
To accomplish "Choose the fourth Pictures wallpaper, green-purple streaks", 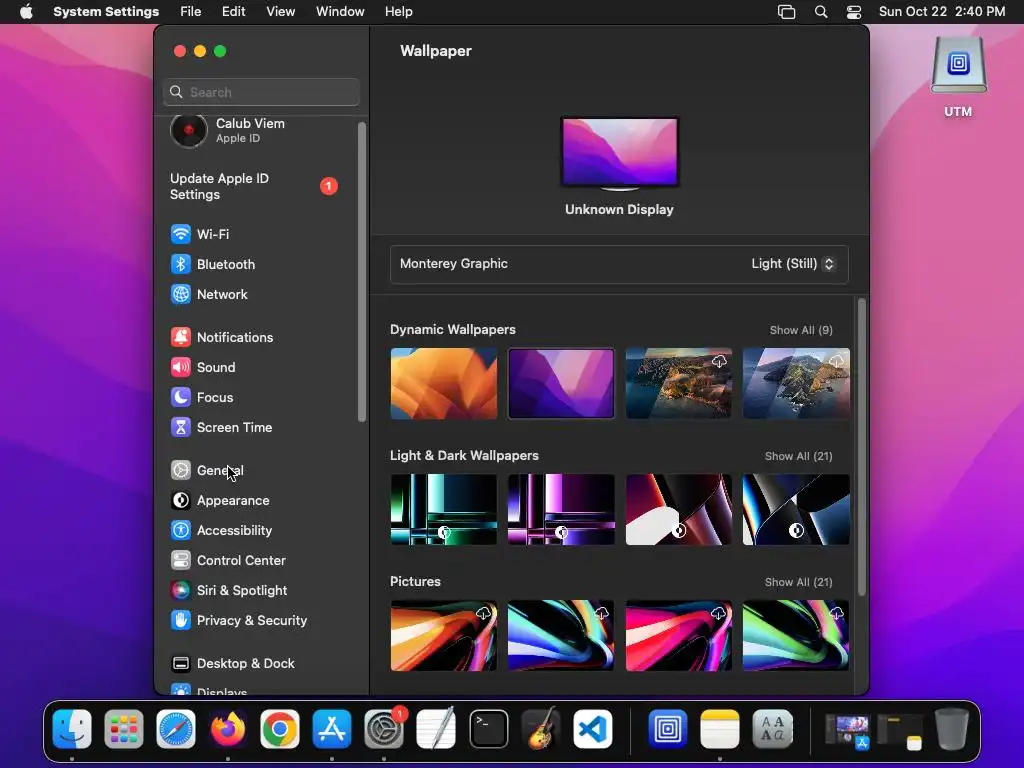I will (x=796, y=635).
